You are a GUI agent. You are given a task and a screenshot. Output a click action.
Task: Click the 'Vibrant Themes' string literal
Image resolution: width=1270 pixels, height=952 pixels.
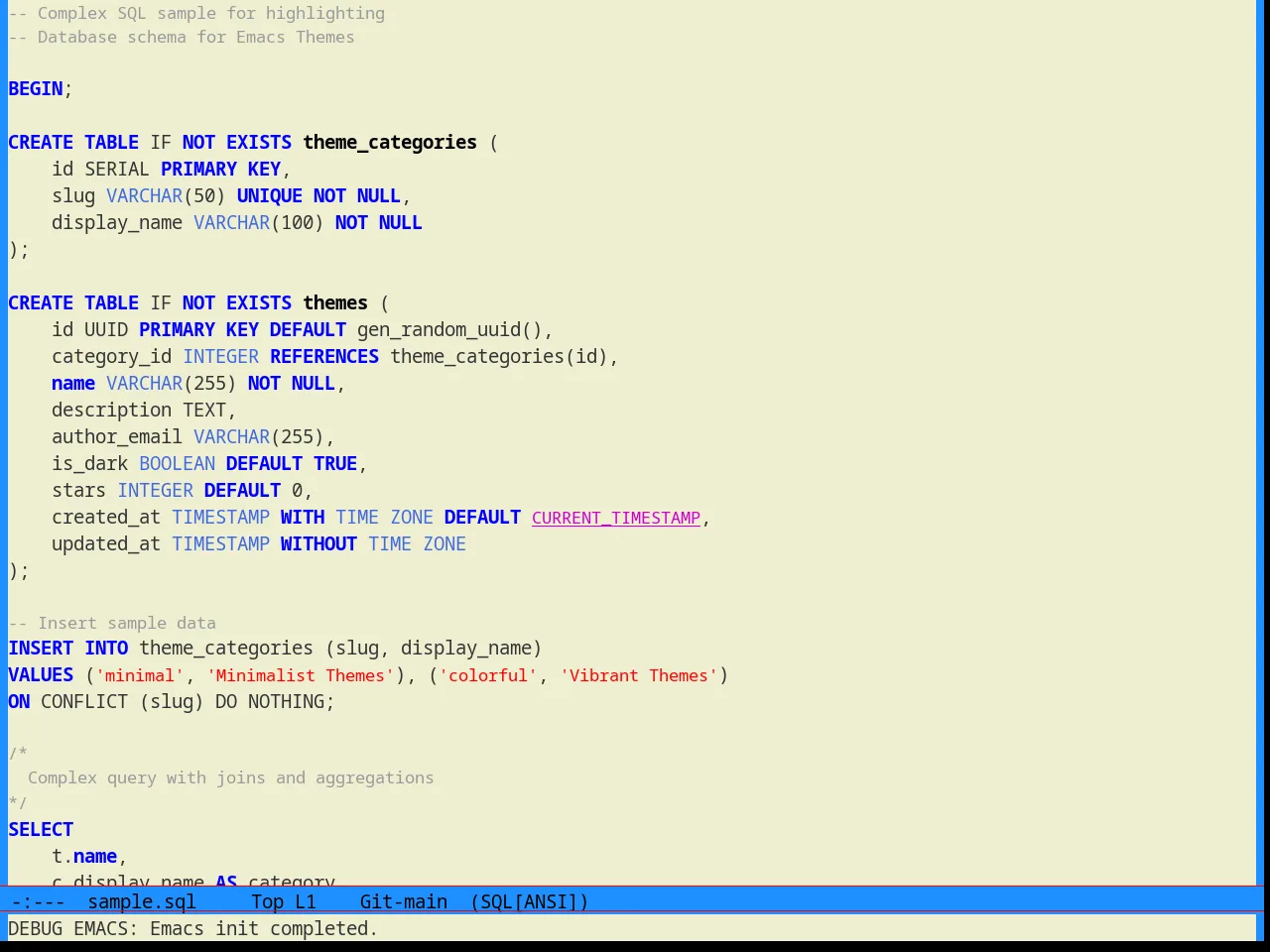(x=639, y=675)
